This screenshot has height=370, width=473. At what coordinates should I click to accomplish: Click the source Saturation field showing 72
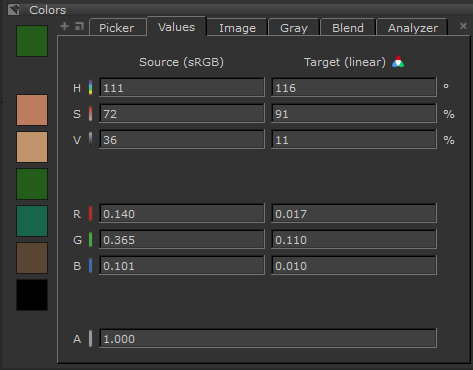tap(182, 114)
